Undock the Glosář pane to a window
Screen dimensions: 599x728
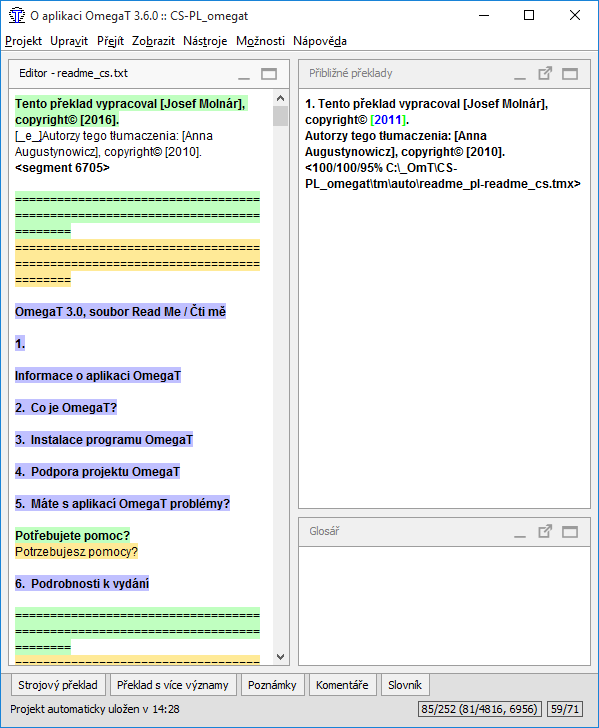click(x=545, y=531)
